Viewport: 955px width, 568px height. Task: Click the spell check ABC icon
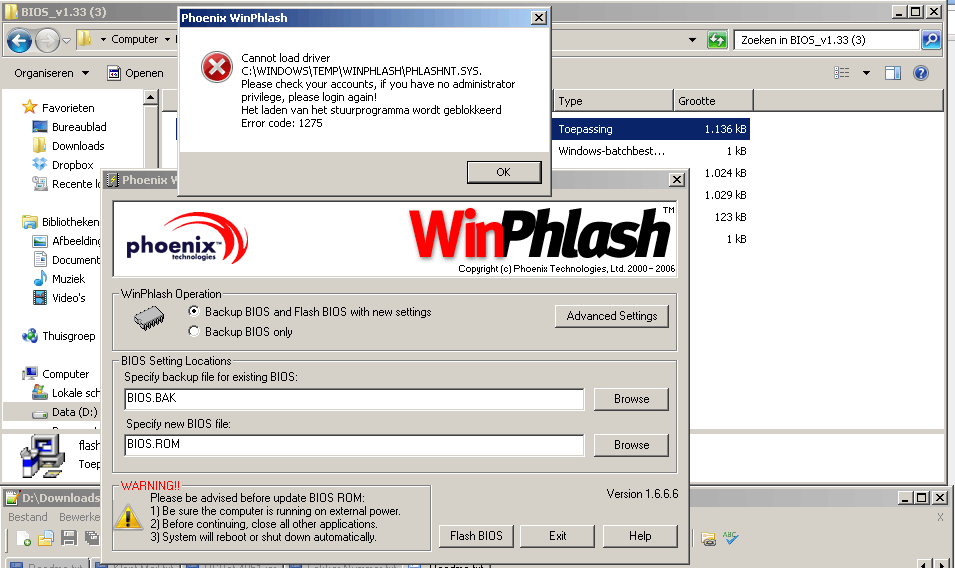pos(730,538)
